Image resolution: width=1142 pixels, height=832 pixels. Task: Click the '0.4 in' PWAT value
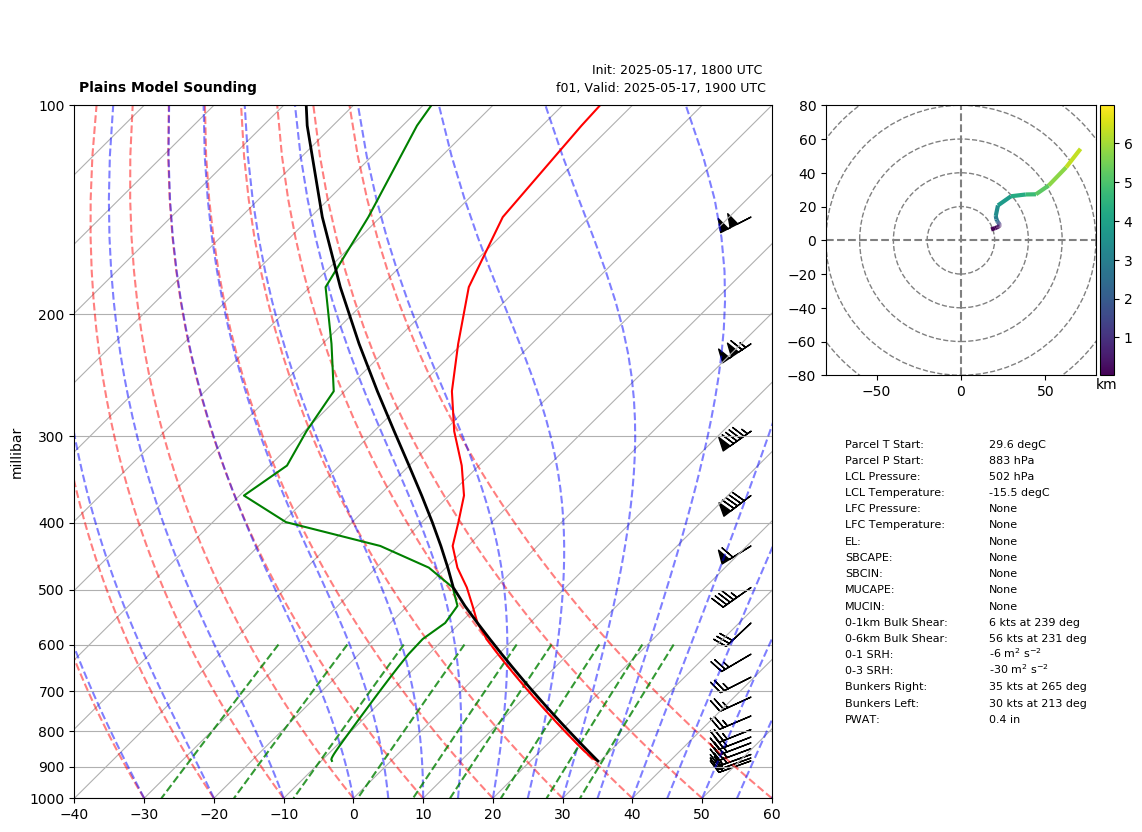[1004, 719]
